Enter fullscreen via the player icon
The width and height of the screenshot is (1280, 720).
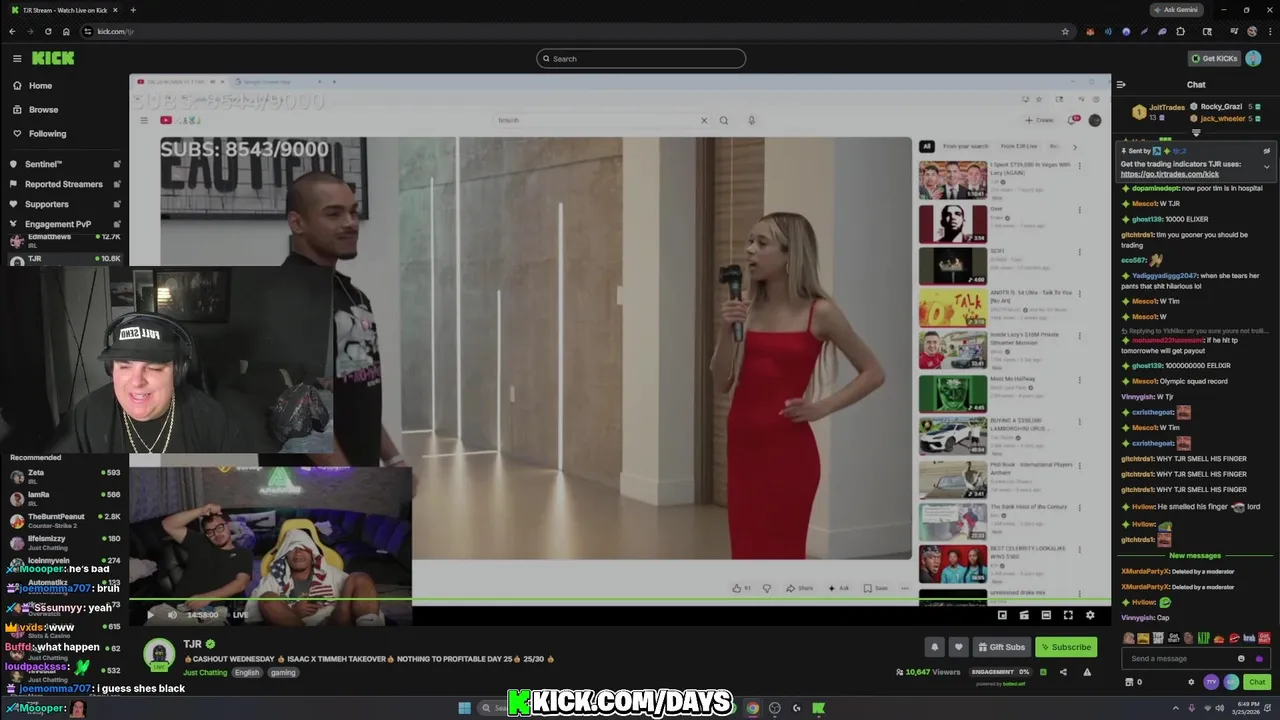point(1068,615)
